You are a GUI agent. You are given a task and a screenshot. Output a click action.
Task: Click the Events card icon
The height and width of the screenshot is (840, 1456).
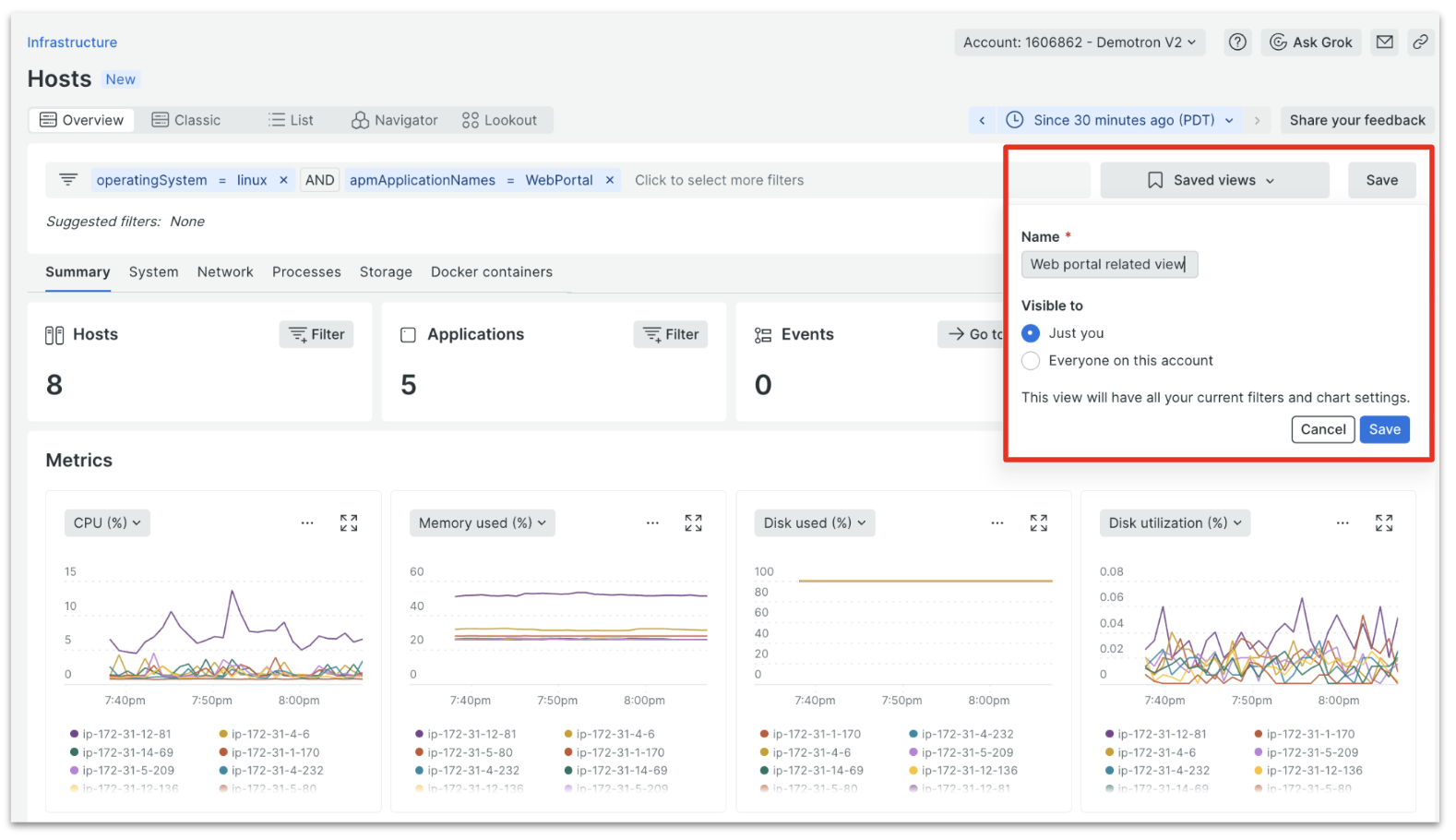tap(763, 335)
